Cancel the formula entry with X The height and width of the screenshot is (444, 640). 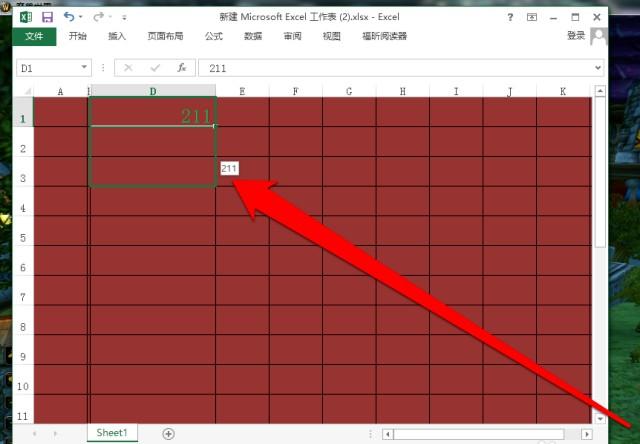[x=128, y=68]
